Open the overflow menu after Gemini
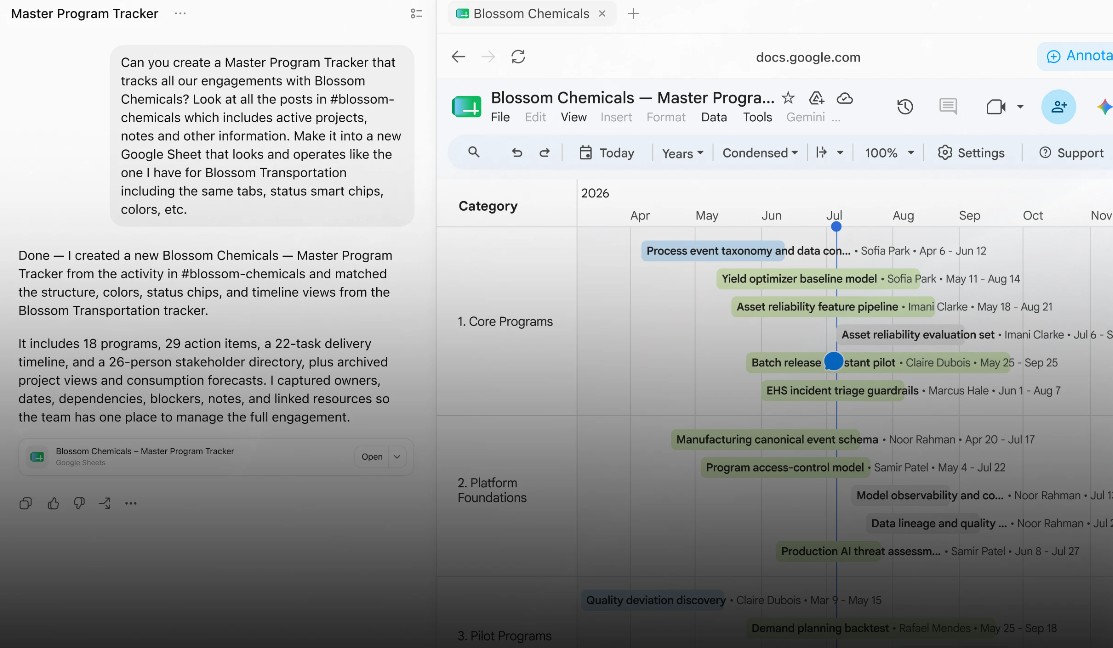This screenshot has height=648, width=1113. pos(836,118)
